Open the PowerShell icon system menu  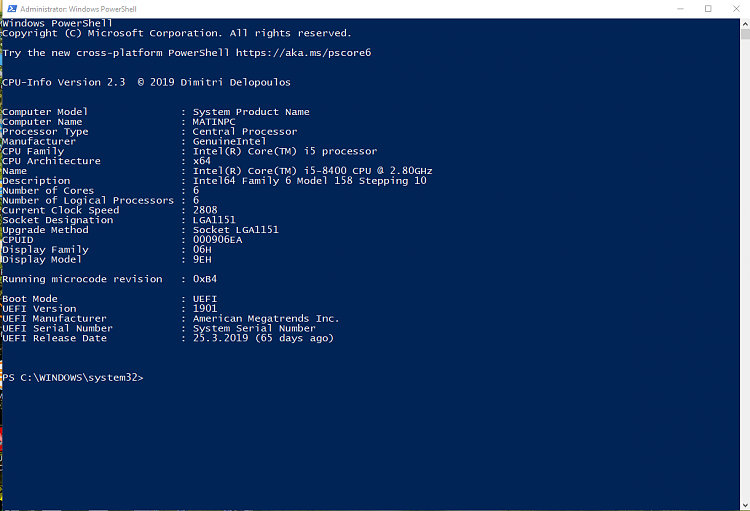tap(12, 9)
